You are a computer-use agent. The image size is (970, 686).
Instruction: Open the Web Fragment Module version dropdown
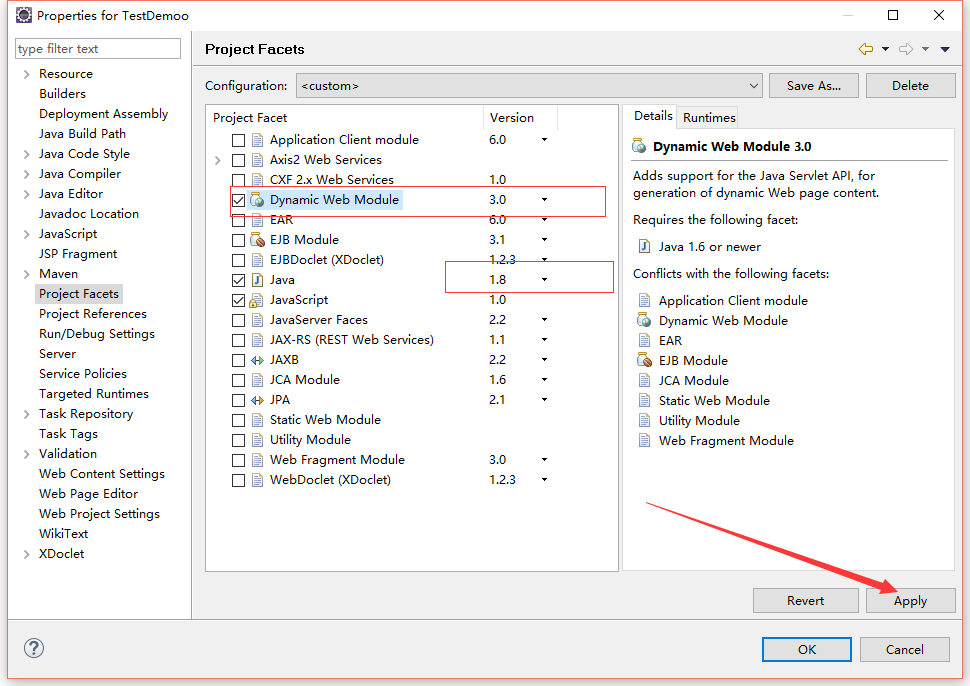[x=544, y=460]
